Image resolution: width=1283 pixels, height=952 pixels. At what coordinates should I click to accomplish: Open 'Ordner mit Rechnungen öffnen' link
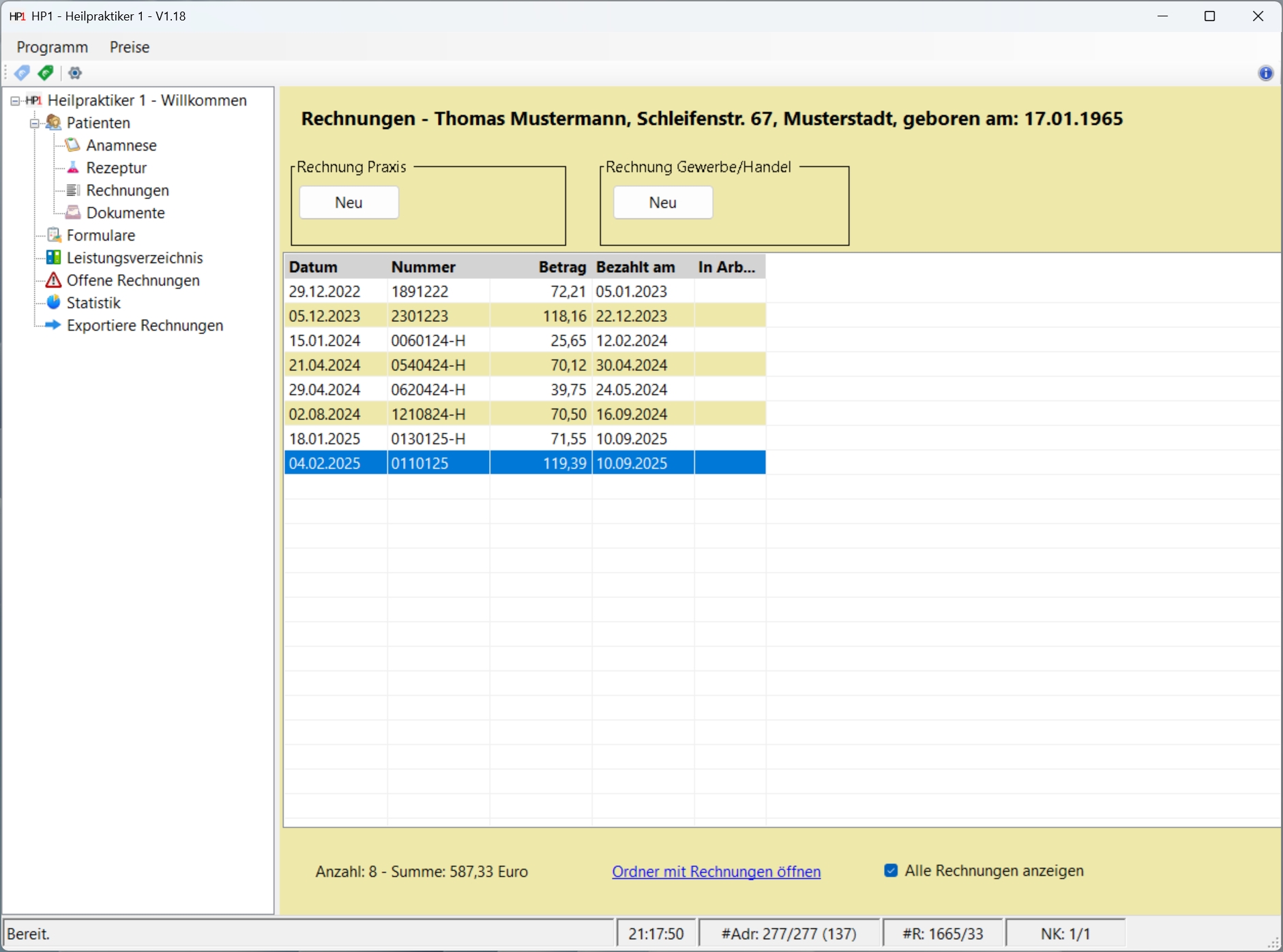coord(716,872)
